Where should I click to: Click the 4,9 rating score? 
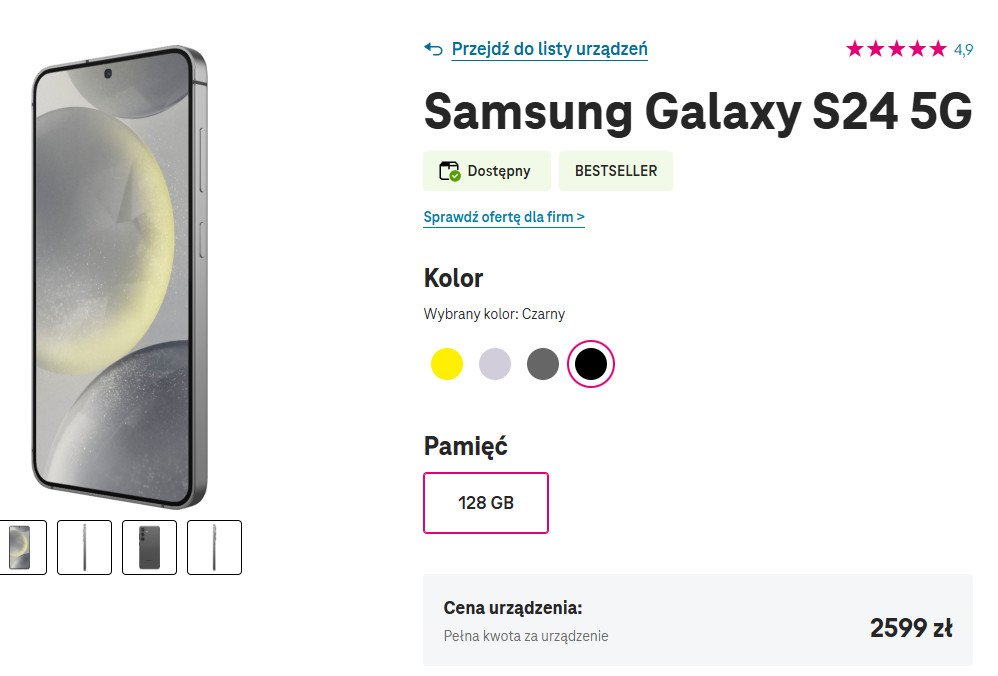(963, 49)
